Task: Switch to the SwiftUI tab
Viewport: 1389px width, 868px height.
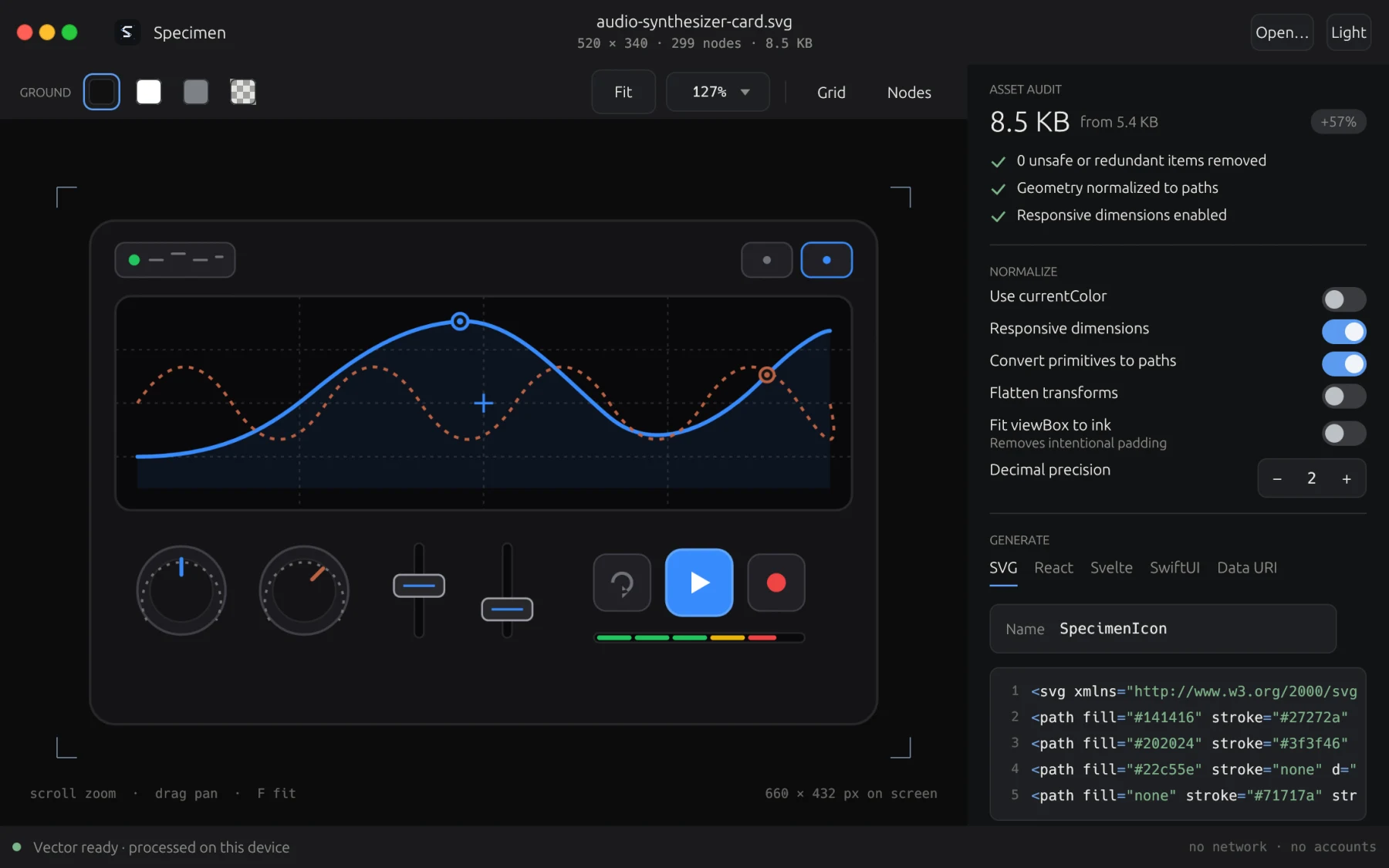Action: 1174,569
